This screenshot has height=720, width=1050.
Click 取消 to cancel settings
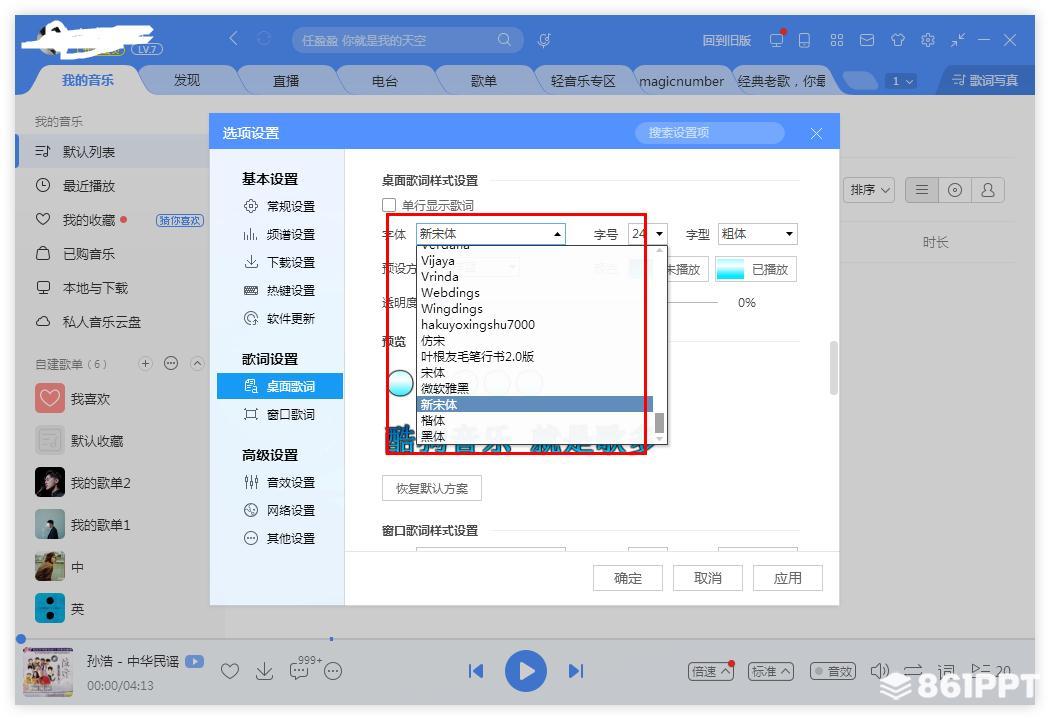click(x=708, y=578)
